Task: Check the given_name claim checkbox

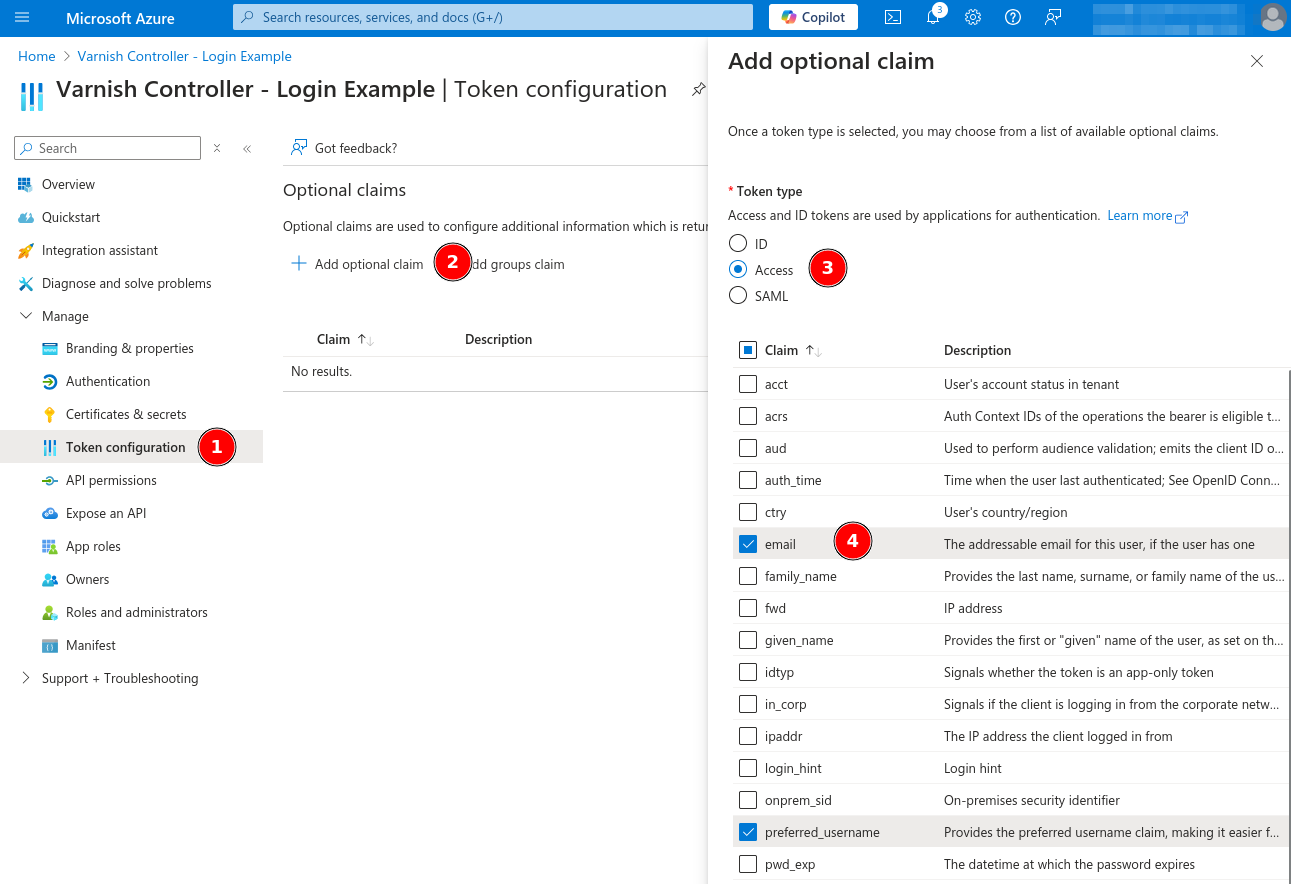Action: coord(748,640)
